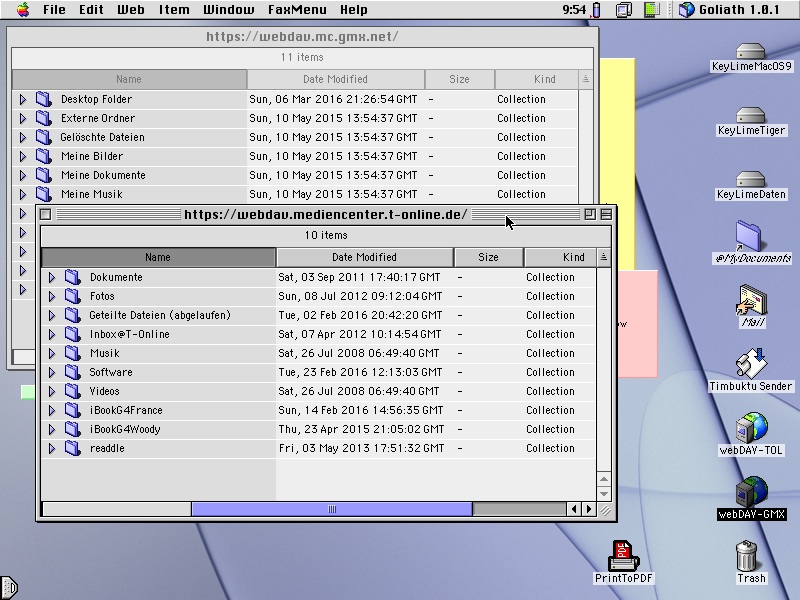800x600 pixels.
Task: Toggle sort order in GMX window
Action: [x=586, y=79]
